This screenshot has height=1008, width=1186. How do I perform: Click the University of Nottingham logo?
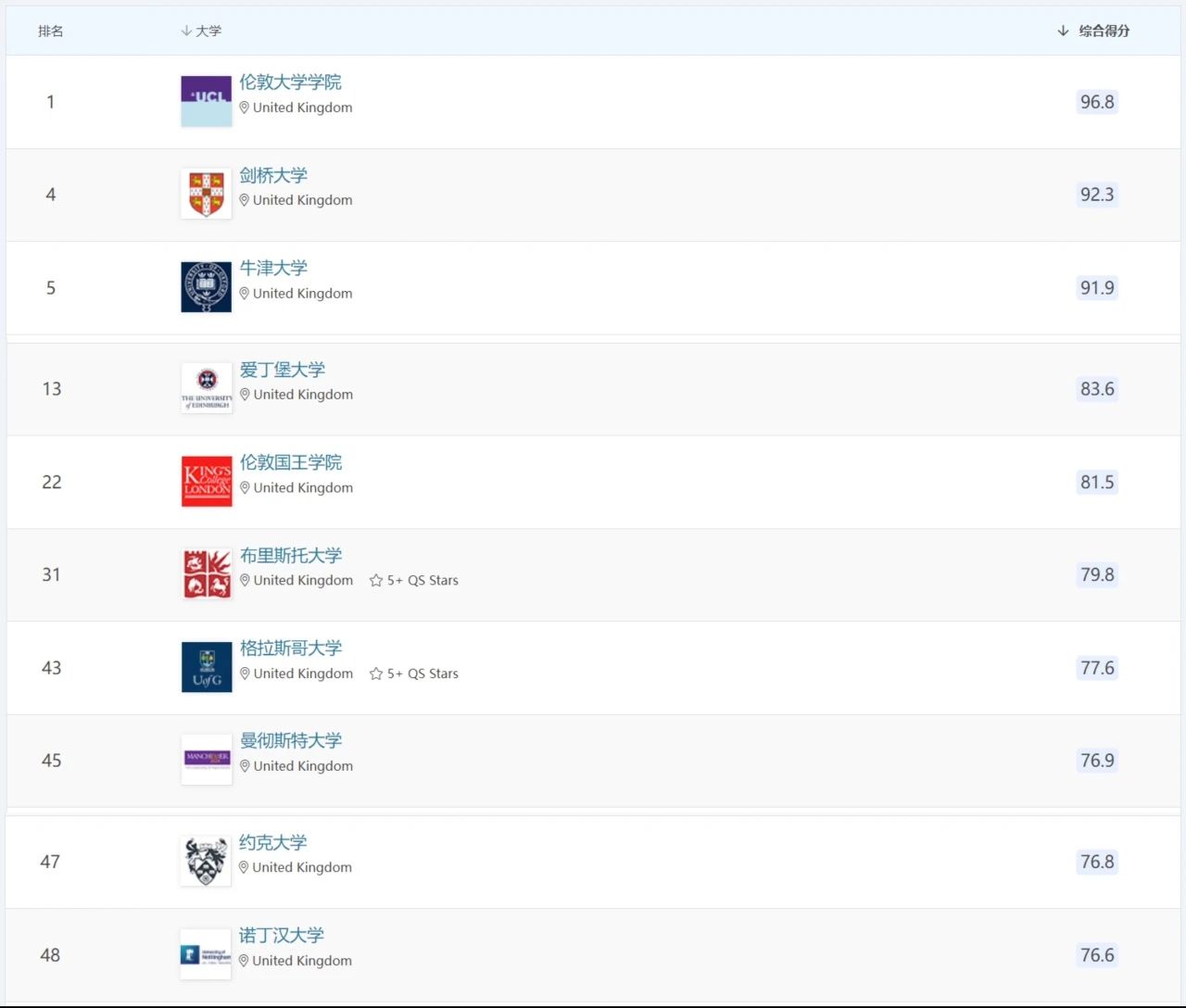click(206, 954)
